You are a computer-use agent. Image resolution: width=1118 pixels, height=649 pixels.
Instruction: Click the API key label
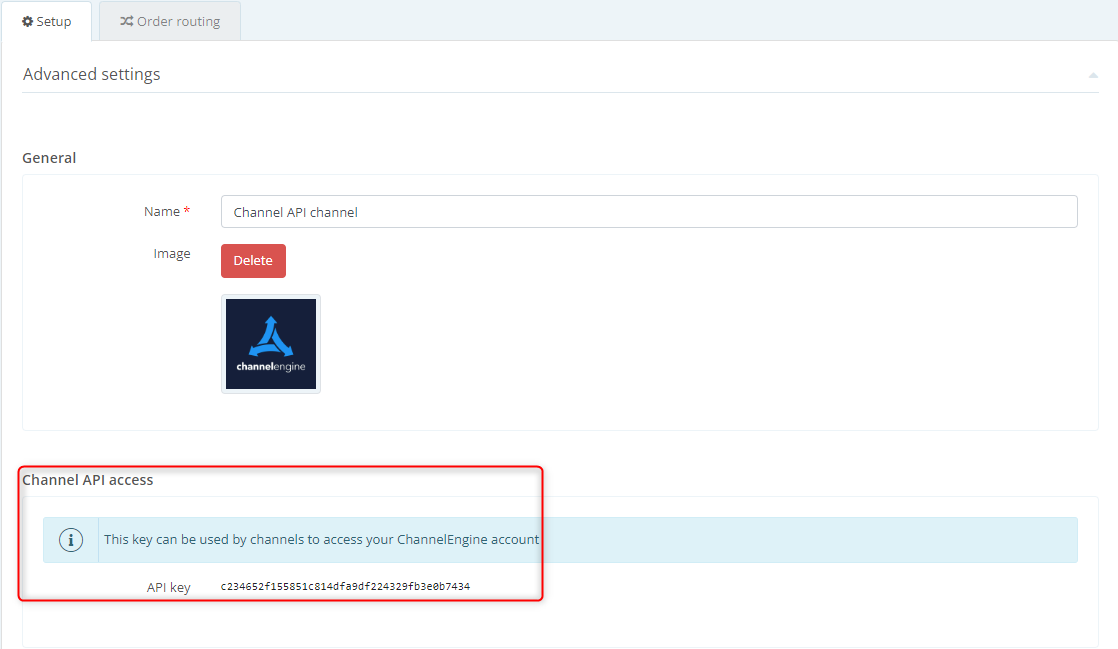click(168, 587)
